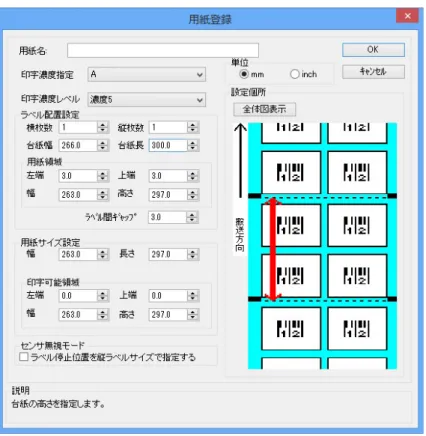
Task: Enable ラベル停止位置を縦ラベルサイズで指定する checkbox
Action: click(x=24, y=357)
